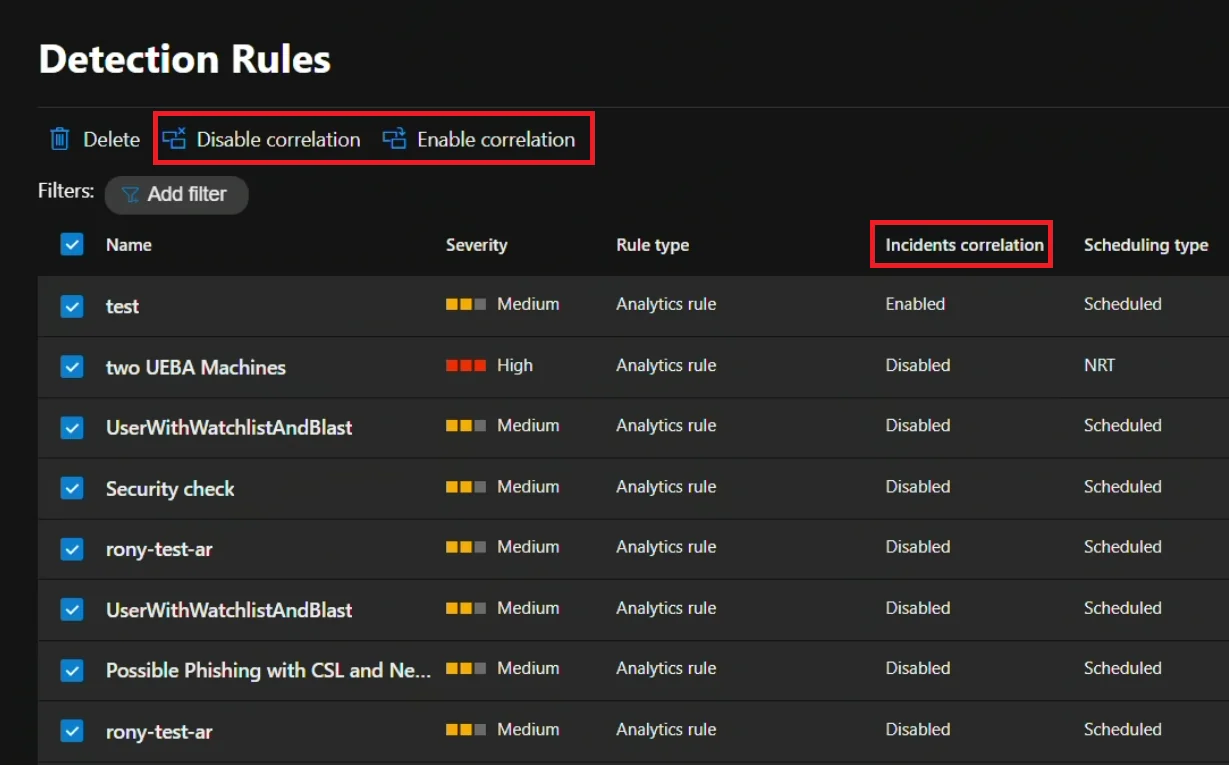Sort rules by the Severity column header
The width and height of the screenshot is (1229, 765).
(x=476, y=244)
